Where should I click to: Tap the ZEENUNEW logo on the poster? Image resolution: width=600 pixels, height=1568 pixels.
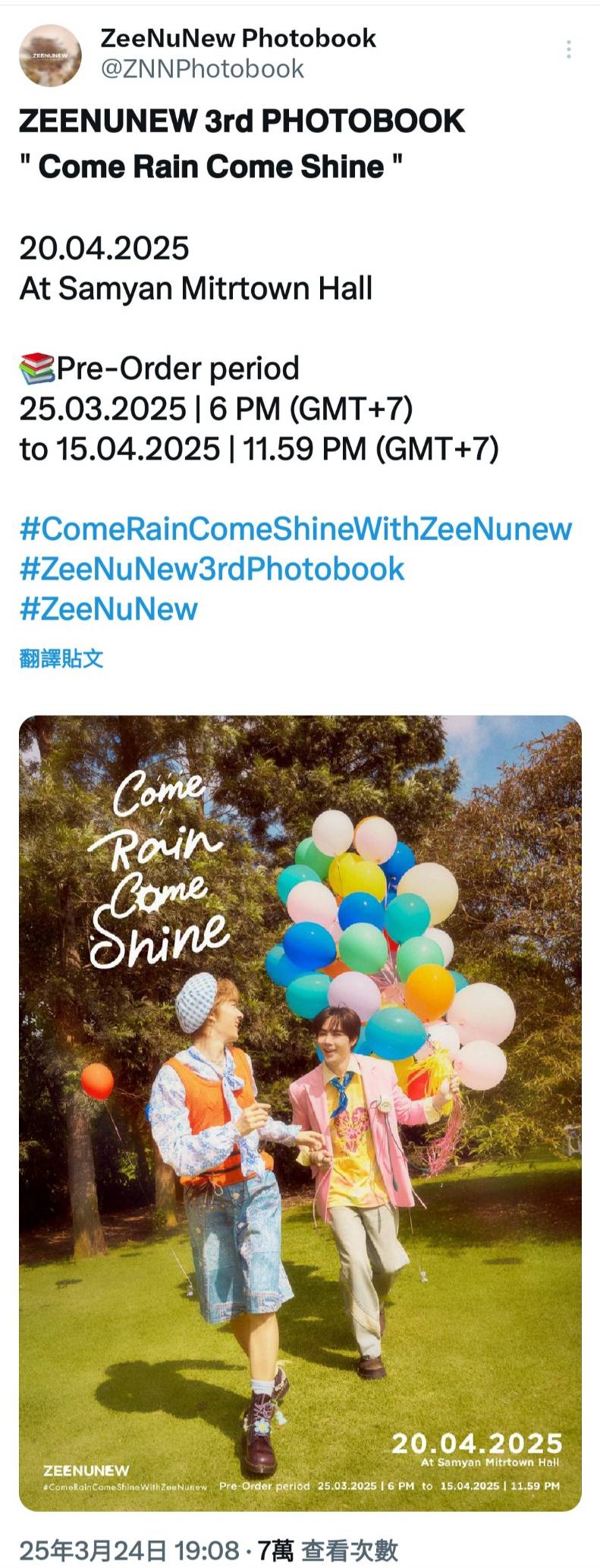coord(86,1470)
